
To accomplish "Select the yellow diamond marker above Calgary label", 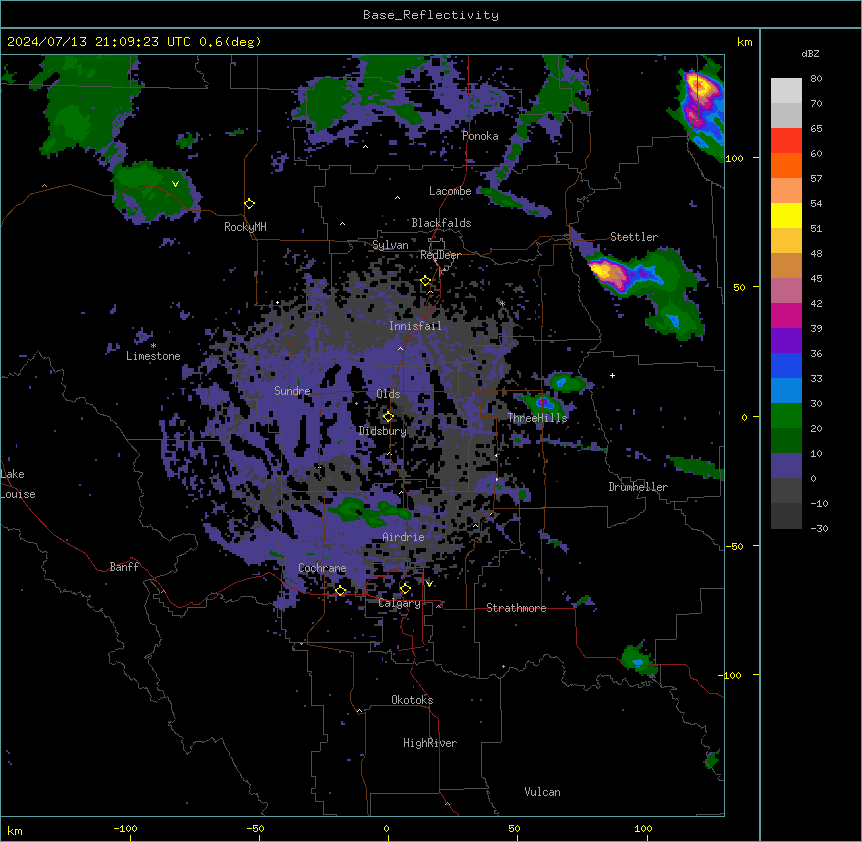I will (405, 589).
